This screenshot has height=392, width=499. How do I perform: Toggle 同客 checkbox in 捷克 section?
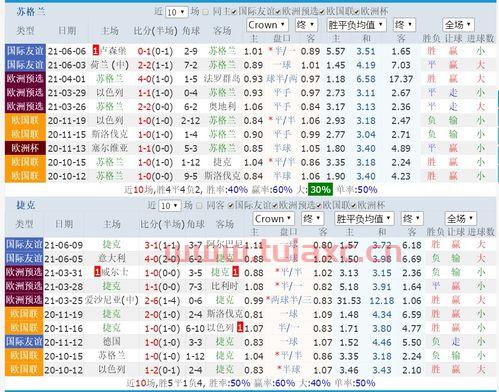pos(199,206)
